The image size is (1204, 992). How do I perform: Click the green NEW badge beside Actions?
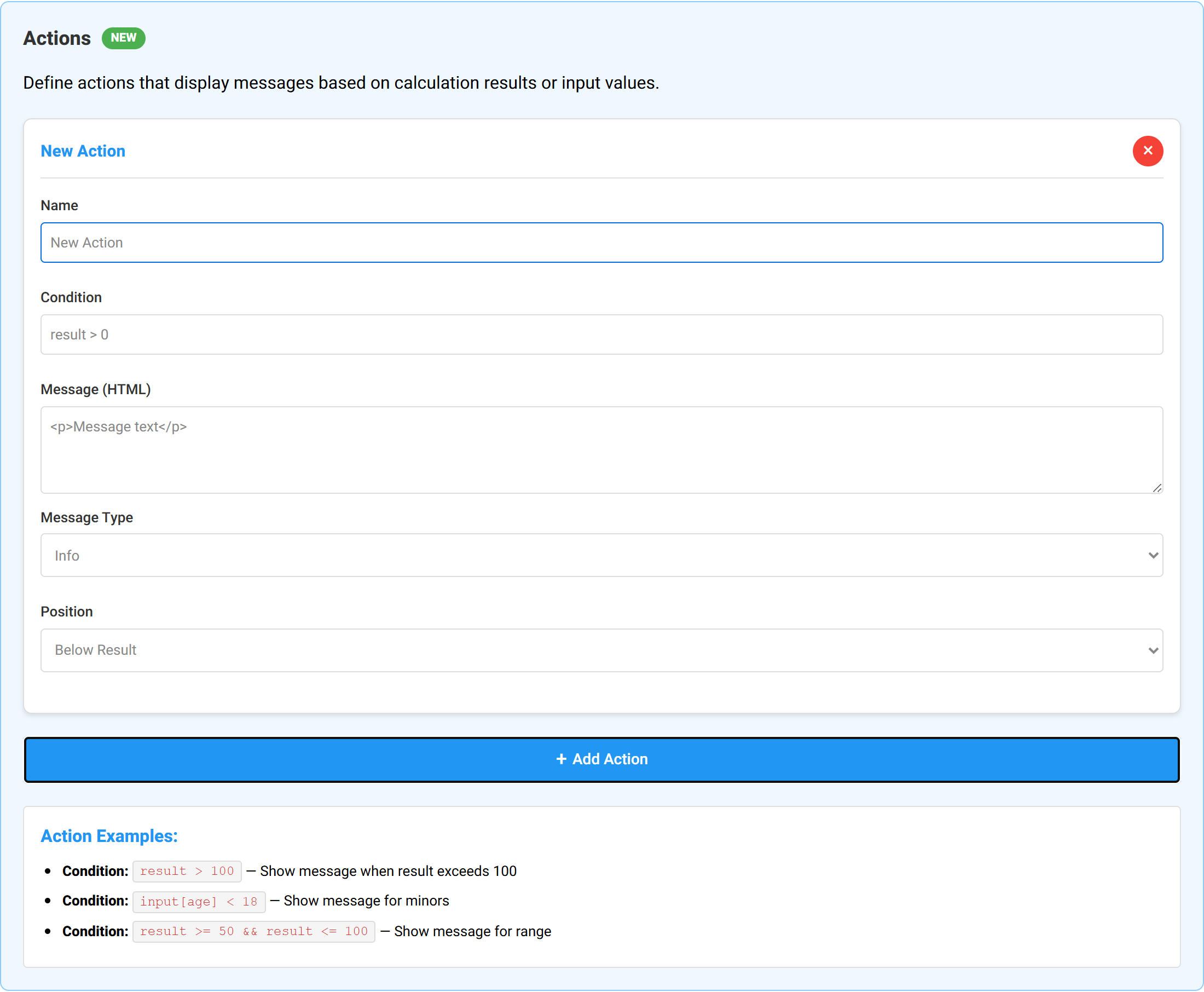point(123,38)
